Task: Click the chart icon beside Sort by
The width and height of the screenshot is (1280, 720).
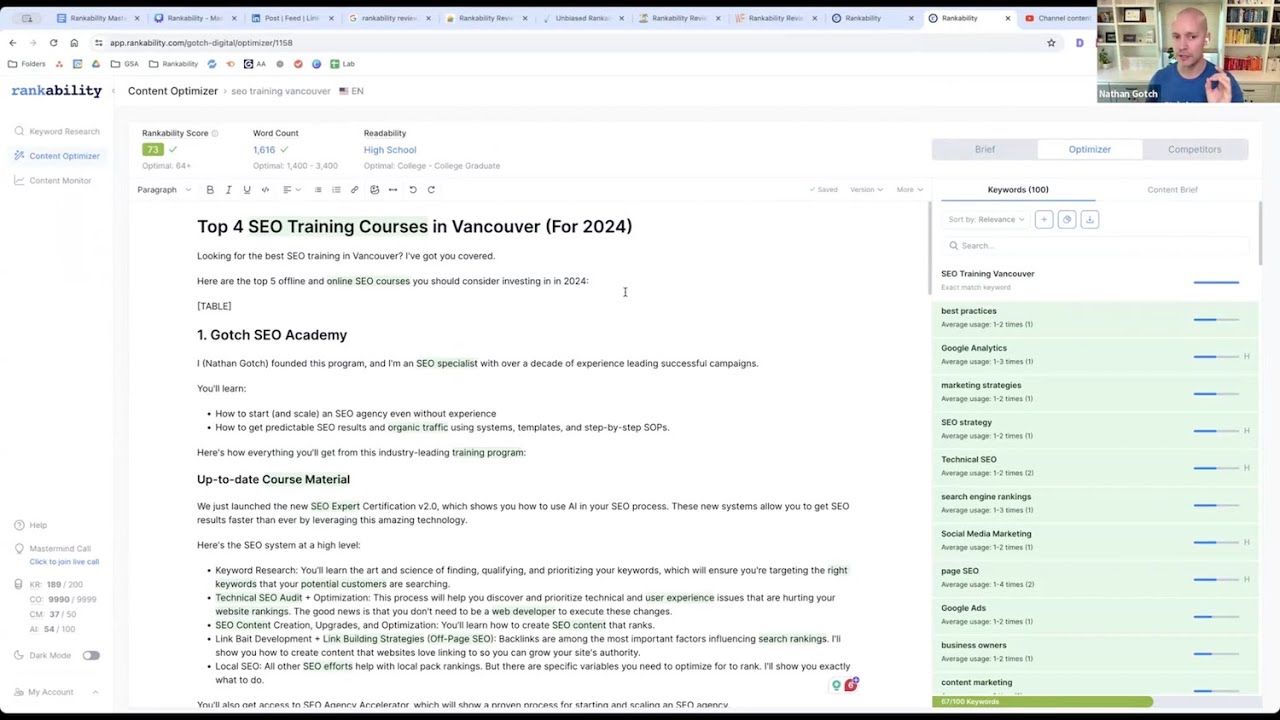Action: pyautogui.click(x=1067, y=219)
